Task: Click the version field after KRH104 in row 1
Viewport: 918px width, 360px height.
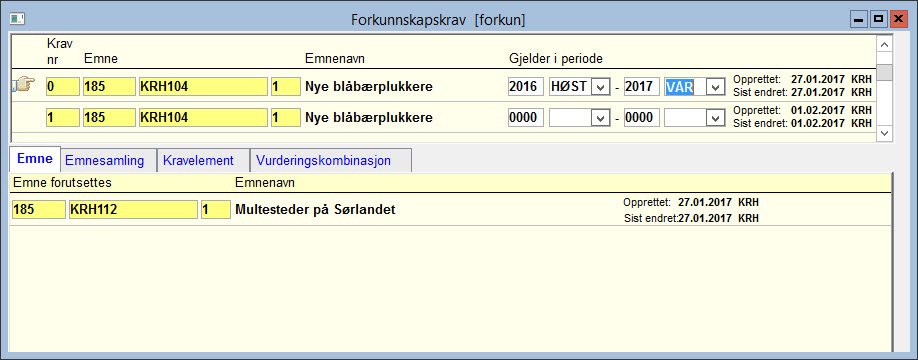Action: pos(285,118)
